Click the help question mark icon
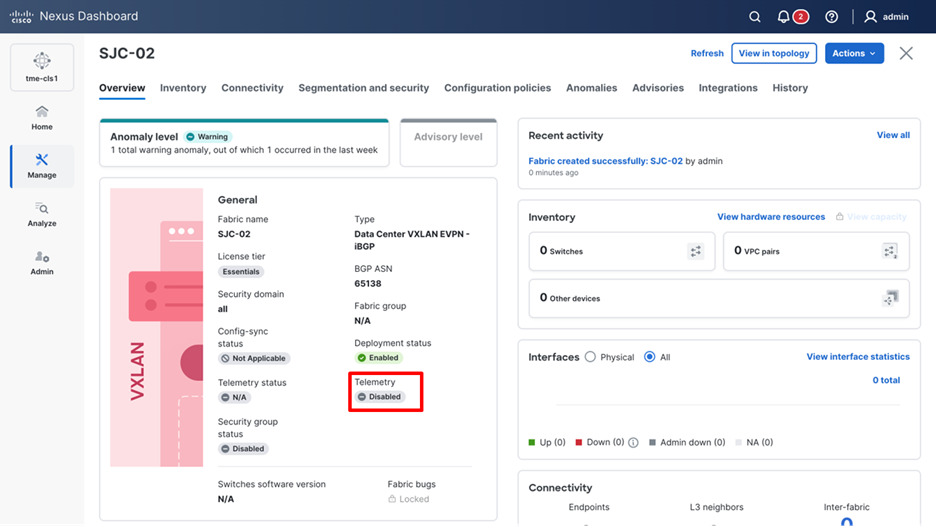Screen dimensions: 936x527 click(832, 17)
